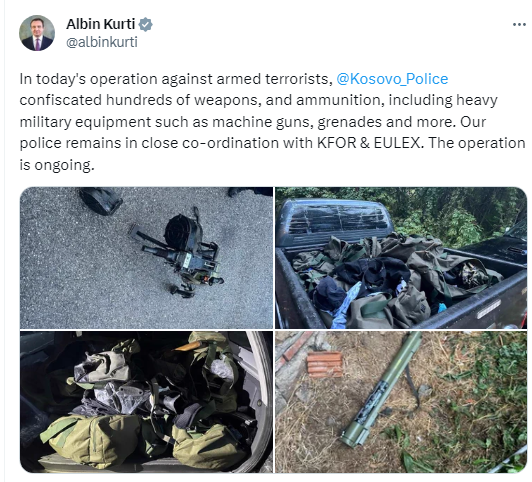
Task: Open the rocket launcher on grass photo
Action: pyautogui.click(x=401, y=402)
